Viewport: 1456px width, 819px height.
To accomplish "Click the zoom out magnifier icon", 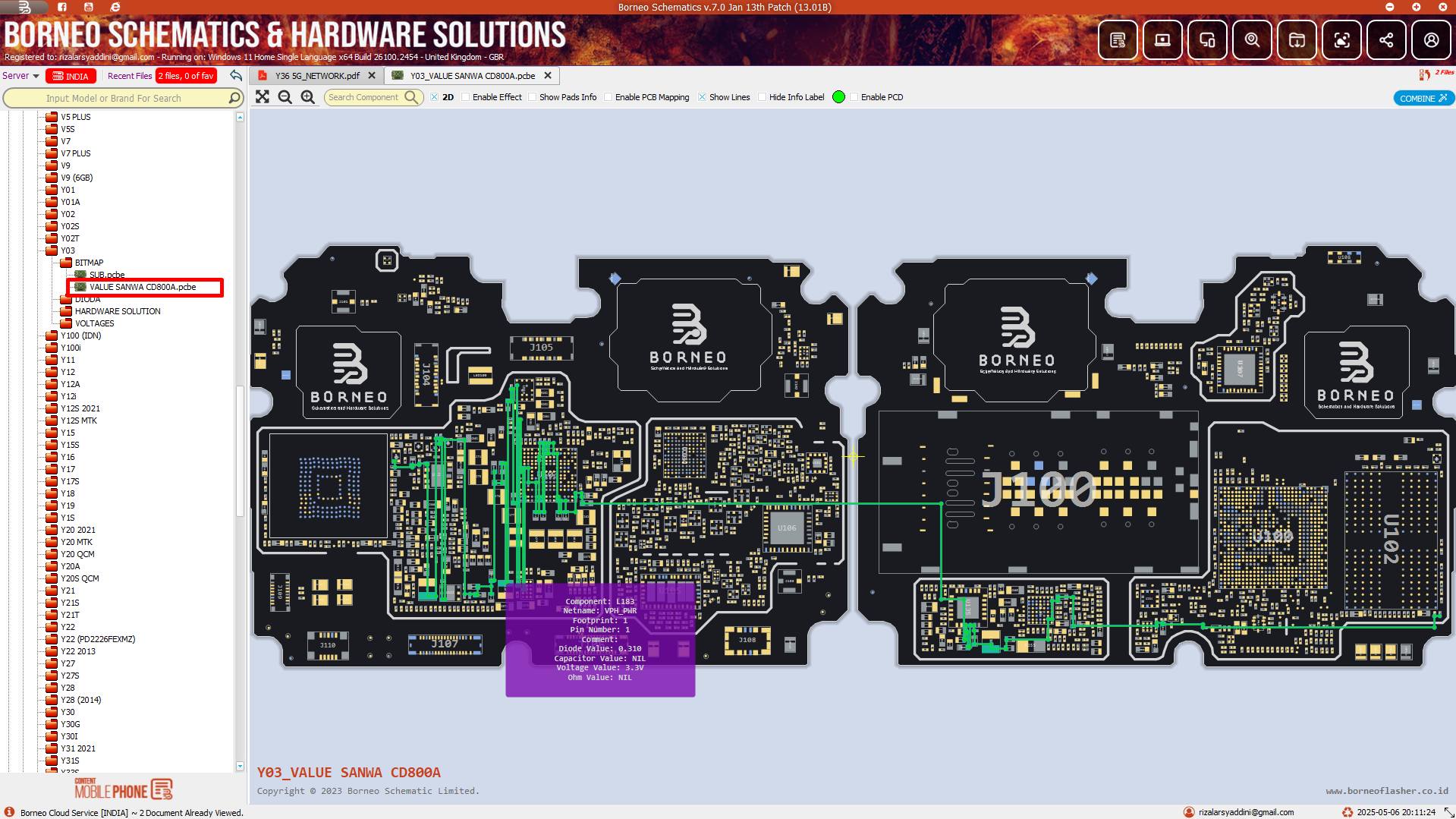I will tap(285, 97).
